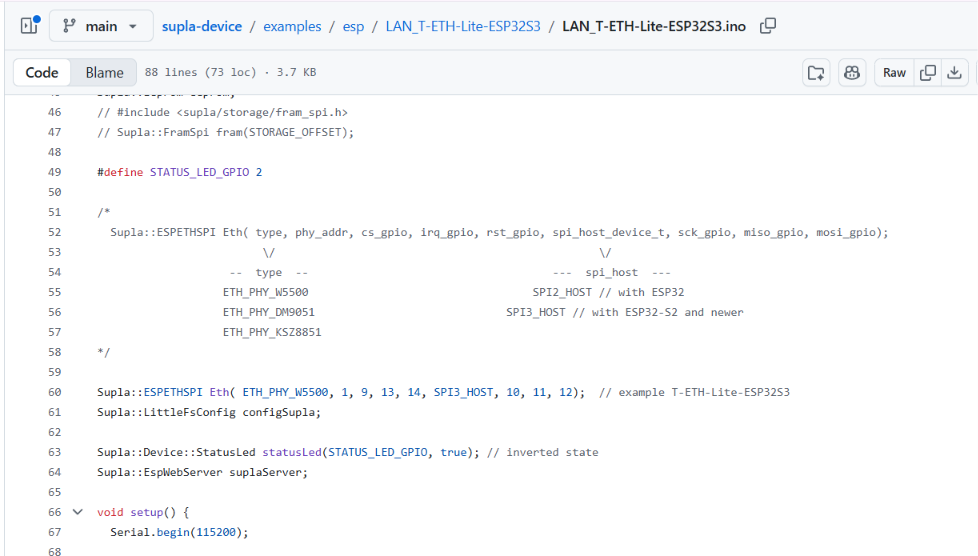Select line number 52
Image resolution: width=978 pixels, height=556 pixels.
click(x=55, y=232)
